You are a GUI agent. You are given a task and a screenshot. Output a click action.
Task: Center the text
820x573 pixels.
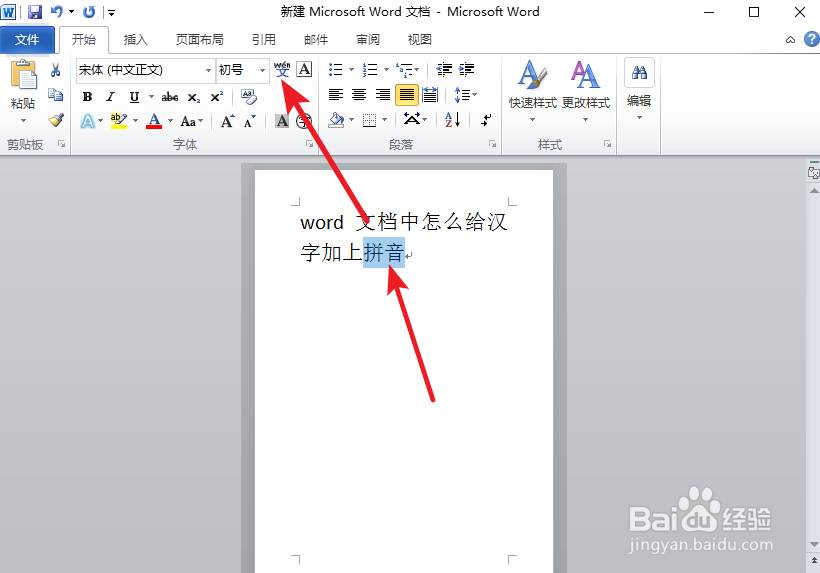[x=359, y=95]
